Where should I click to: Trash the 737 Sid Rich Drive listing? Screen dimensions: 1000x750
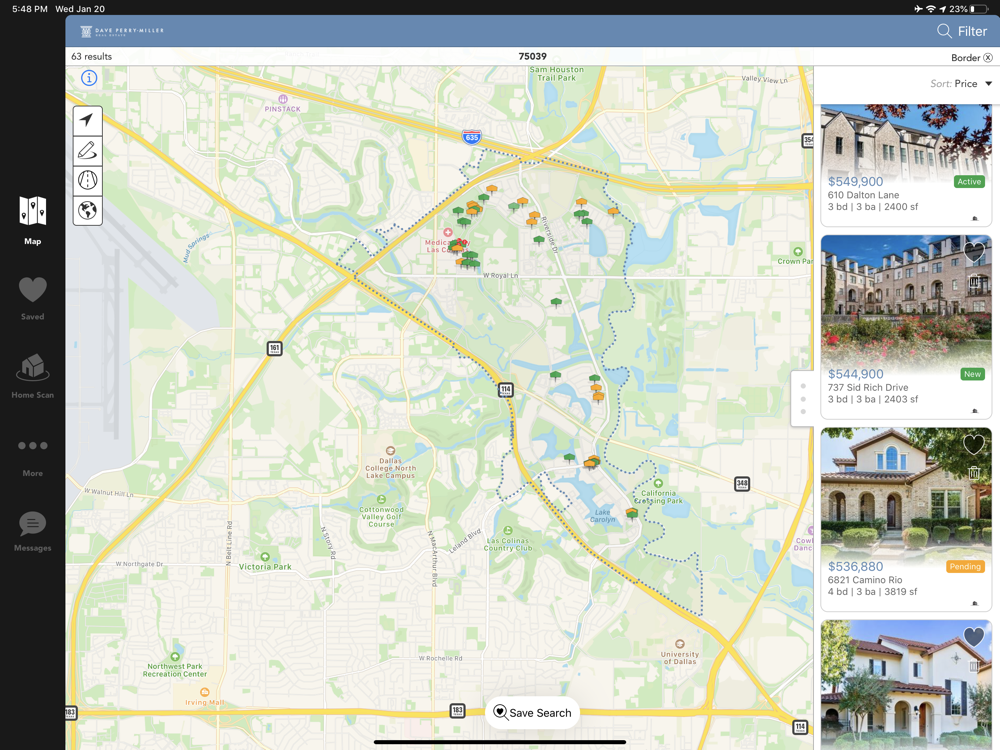point(973,281)
